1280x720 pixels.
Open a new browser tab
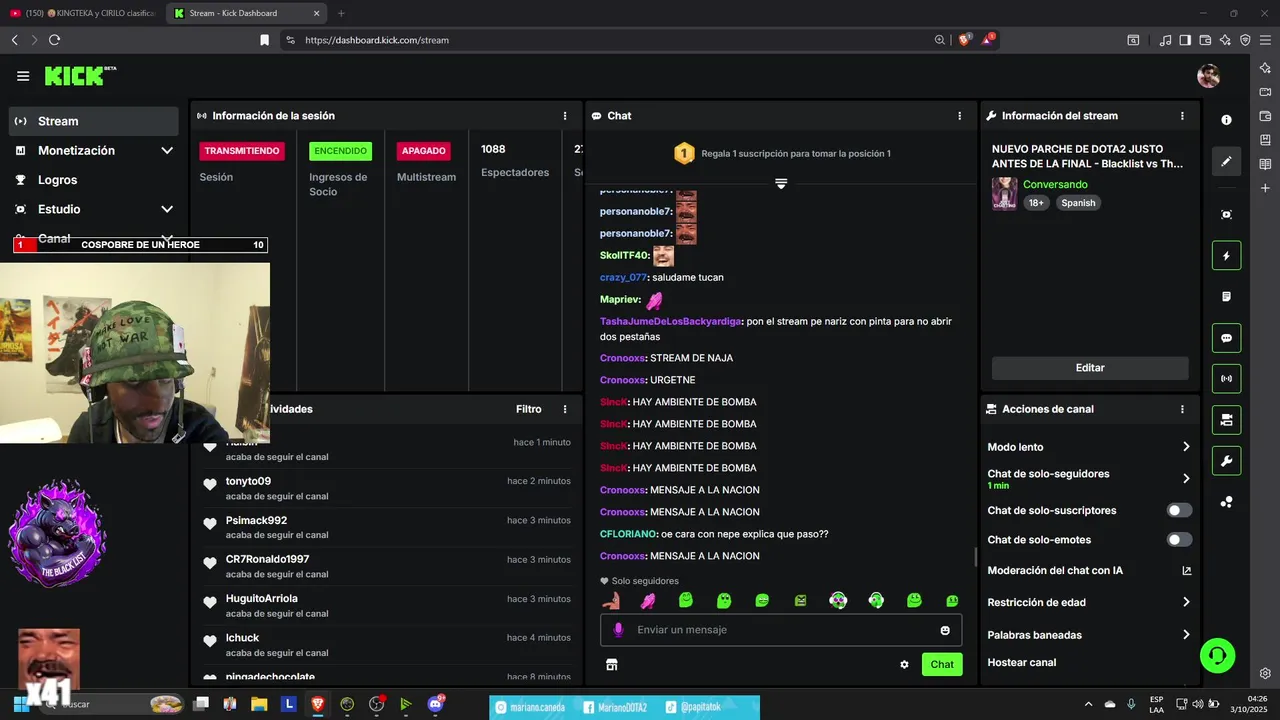click(341, 13)
